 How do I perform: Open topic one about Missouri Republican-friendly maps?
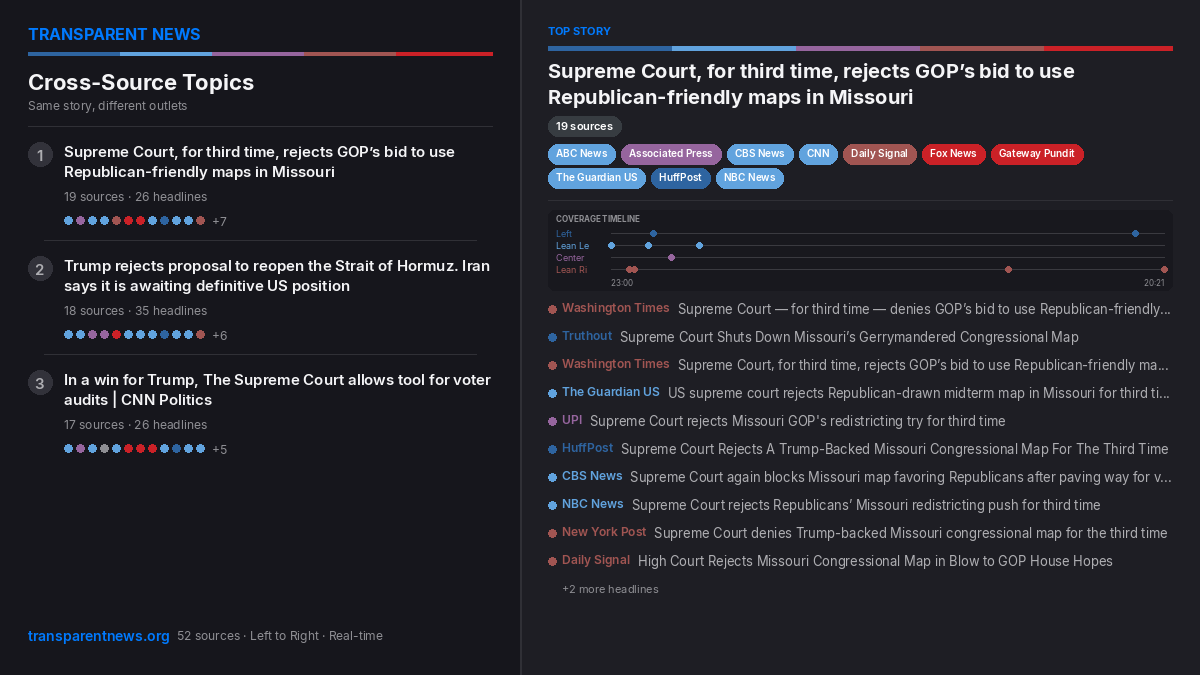tap(259, 162)
